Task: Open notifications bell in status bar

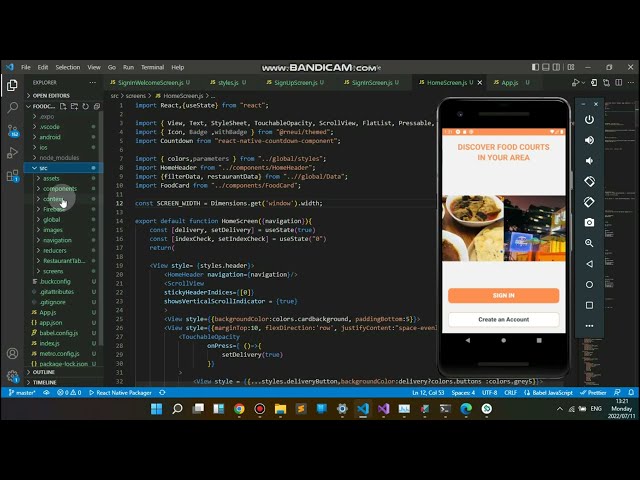Action: (631, 392)
